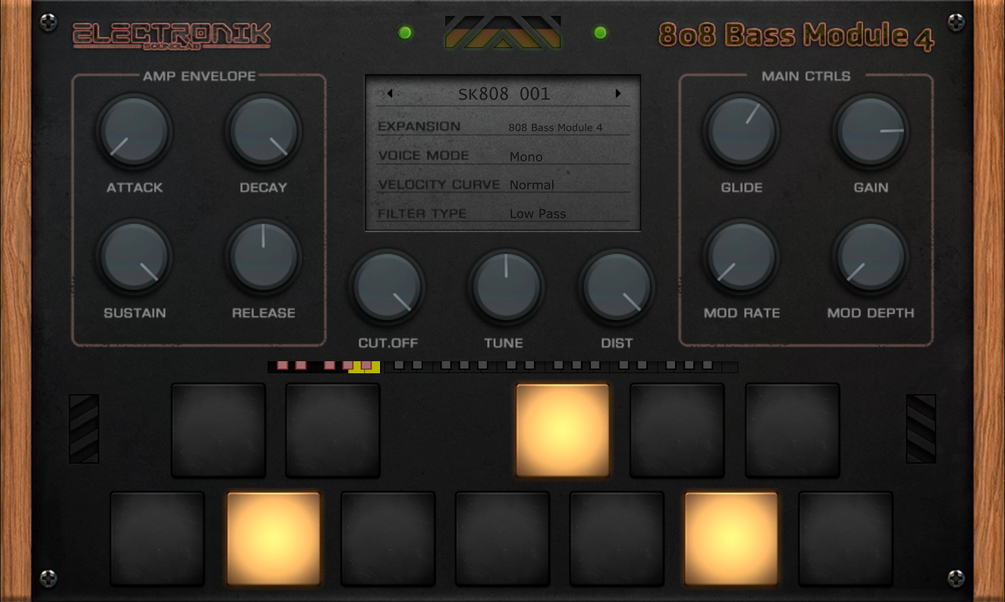Open the Expansion value 808 Bass Module 4
This screenshot has height=602, width=1005.
pyautogui.click(x=555, y=128)
